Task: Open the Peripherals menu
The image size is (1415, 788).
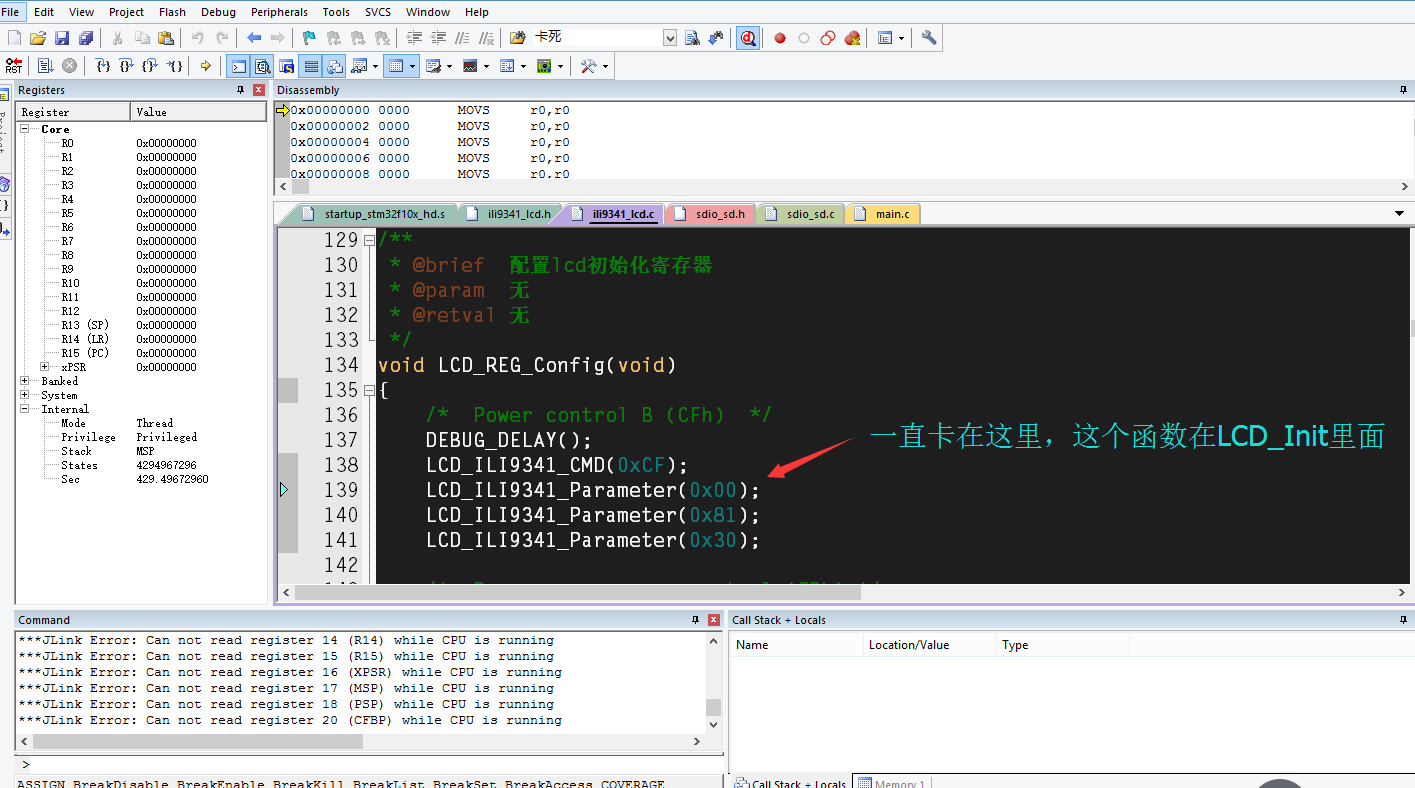Action: pos(279,12)
